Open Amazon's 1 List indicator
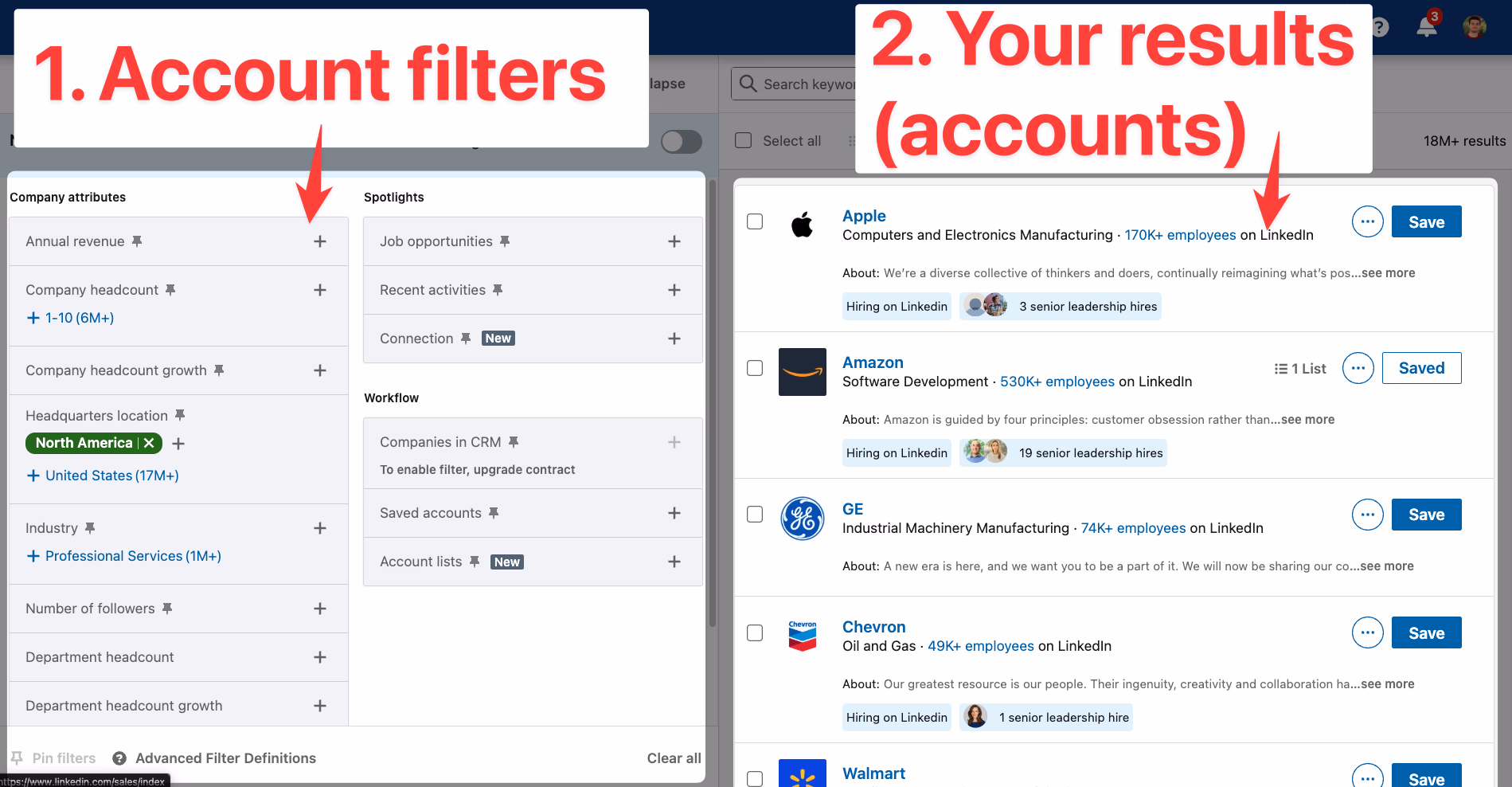The image size is (1512, 787). pyautogui.click(x=1300, y=369)
